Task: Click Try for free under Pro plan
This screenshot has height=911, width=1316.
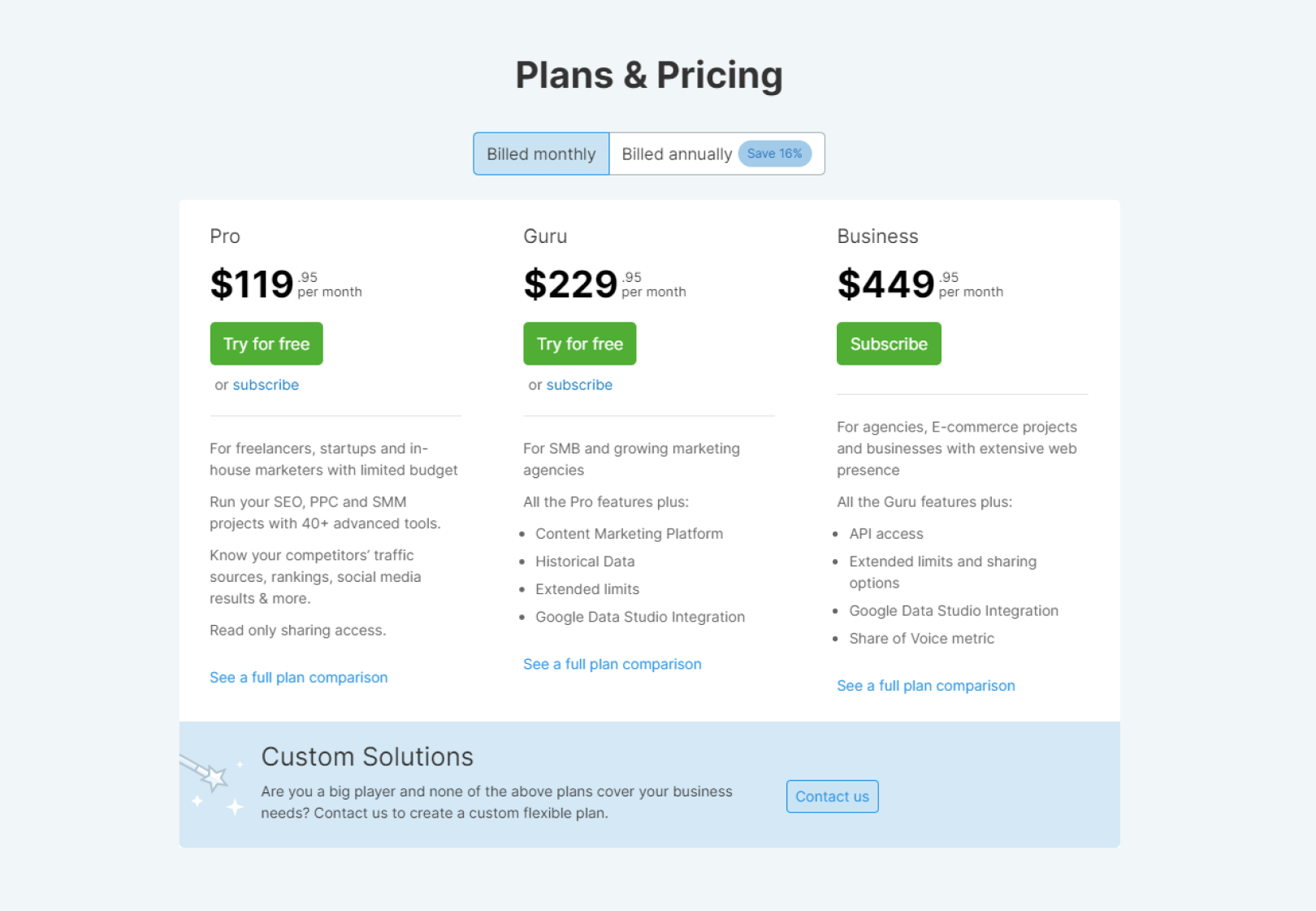Action: (x=266, y=344)
